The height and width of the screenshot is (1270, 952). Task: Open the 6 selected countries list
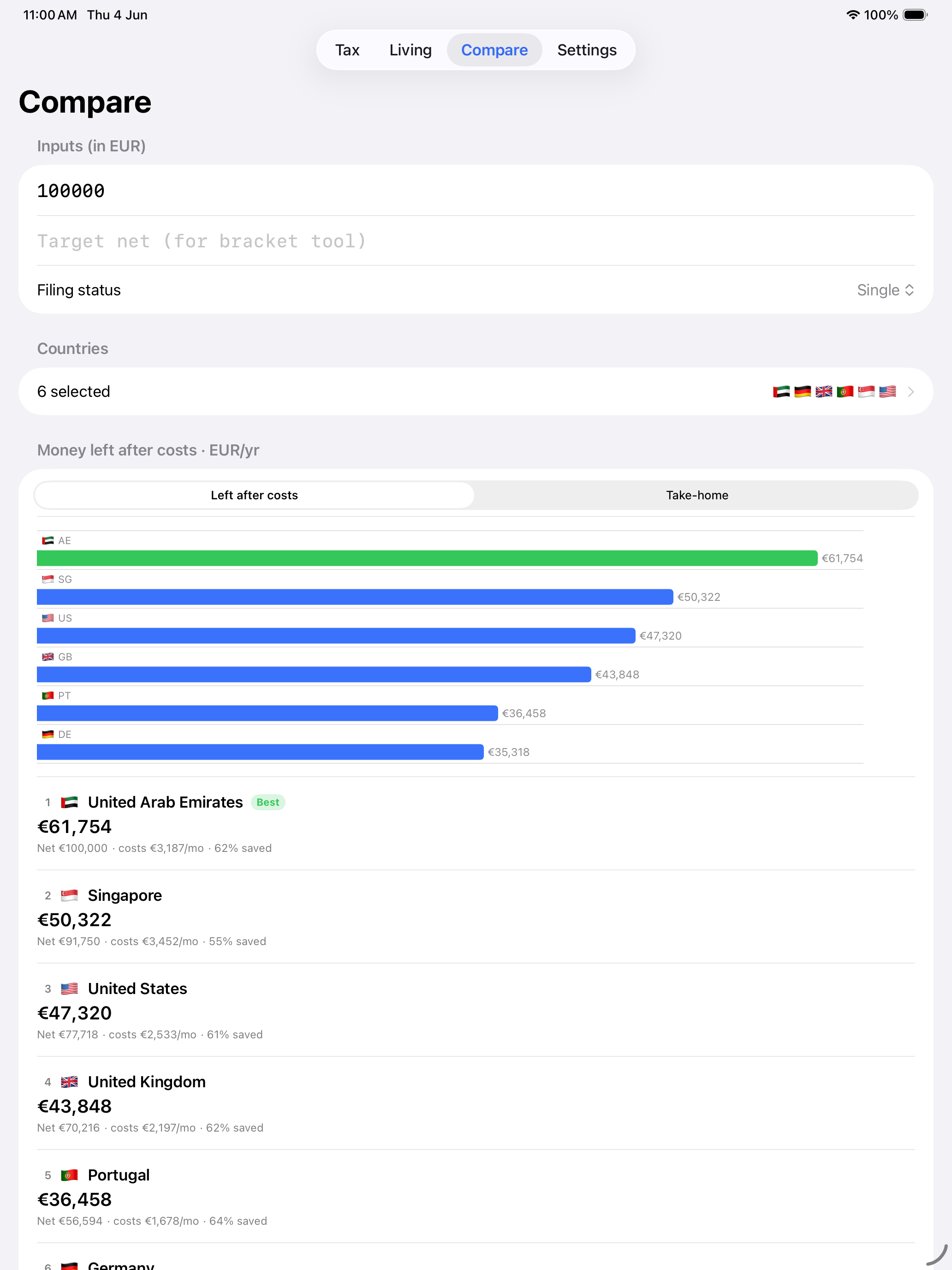(476, 391)
